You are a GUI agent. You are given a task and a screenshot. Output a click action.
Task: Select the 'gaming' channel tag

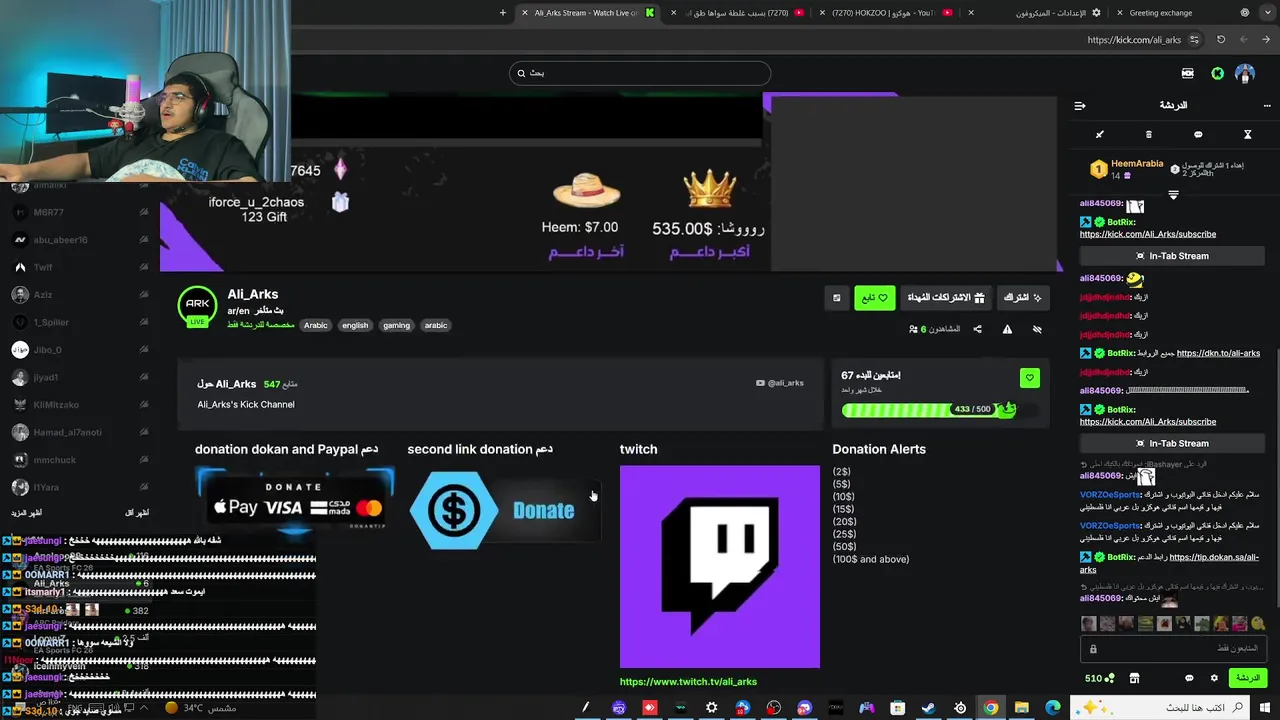click(x=396, y=325)
